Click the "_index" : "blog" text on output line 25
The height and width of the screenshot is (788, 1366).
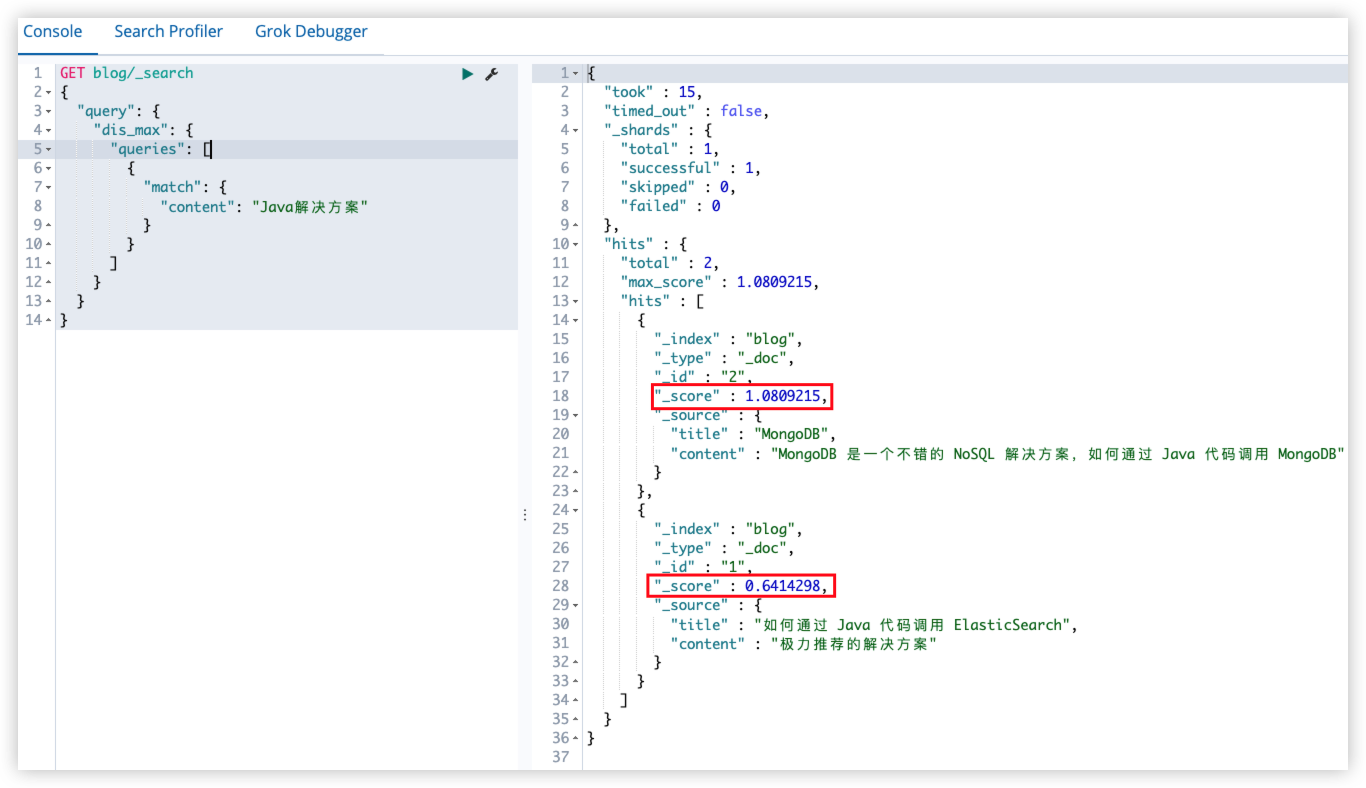pyautogui.click(x=728, y=529)
